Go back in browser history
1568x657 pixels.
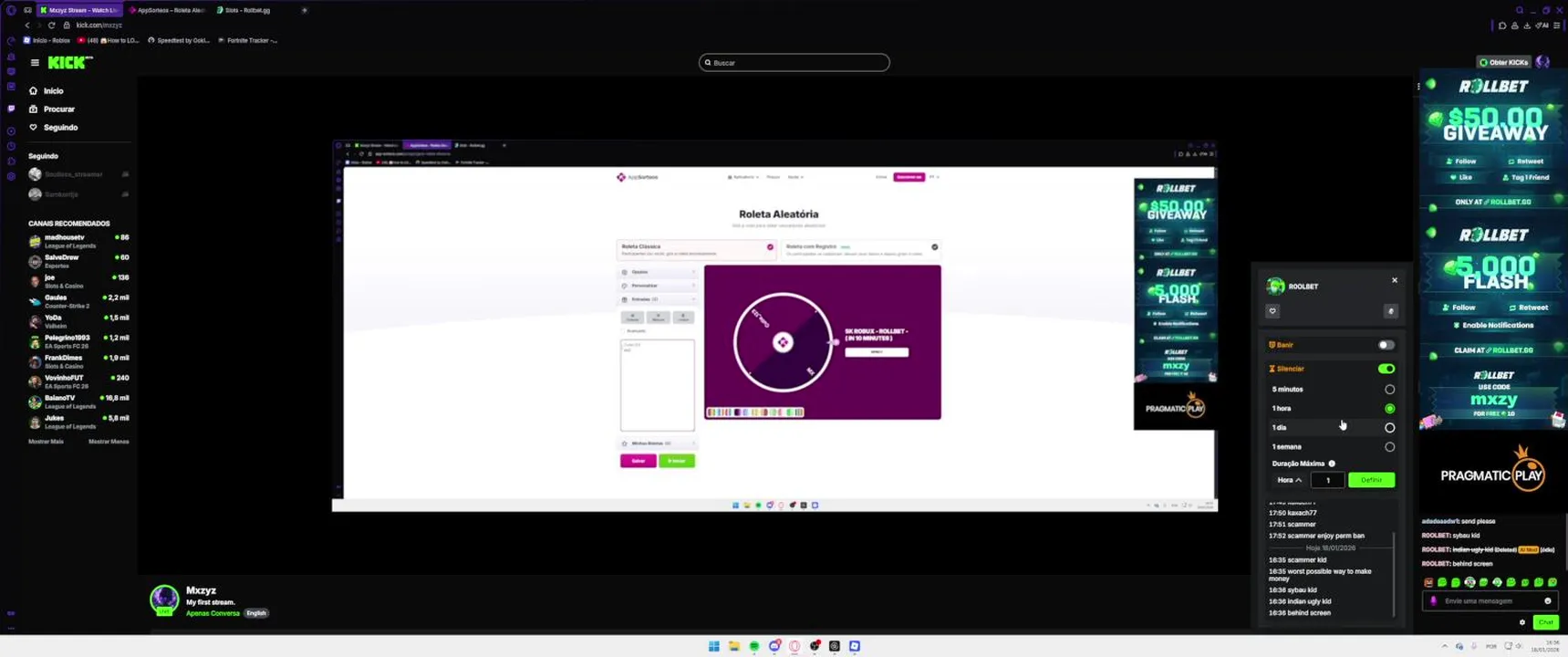pyautogui.click(x=27, y=26)
